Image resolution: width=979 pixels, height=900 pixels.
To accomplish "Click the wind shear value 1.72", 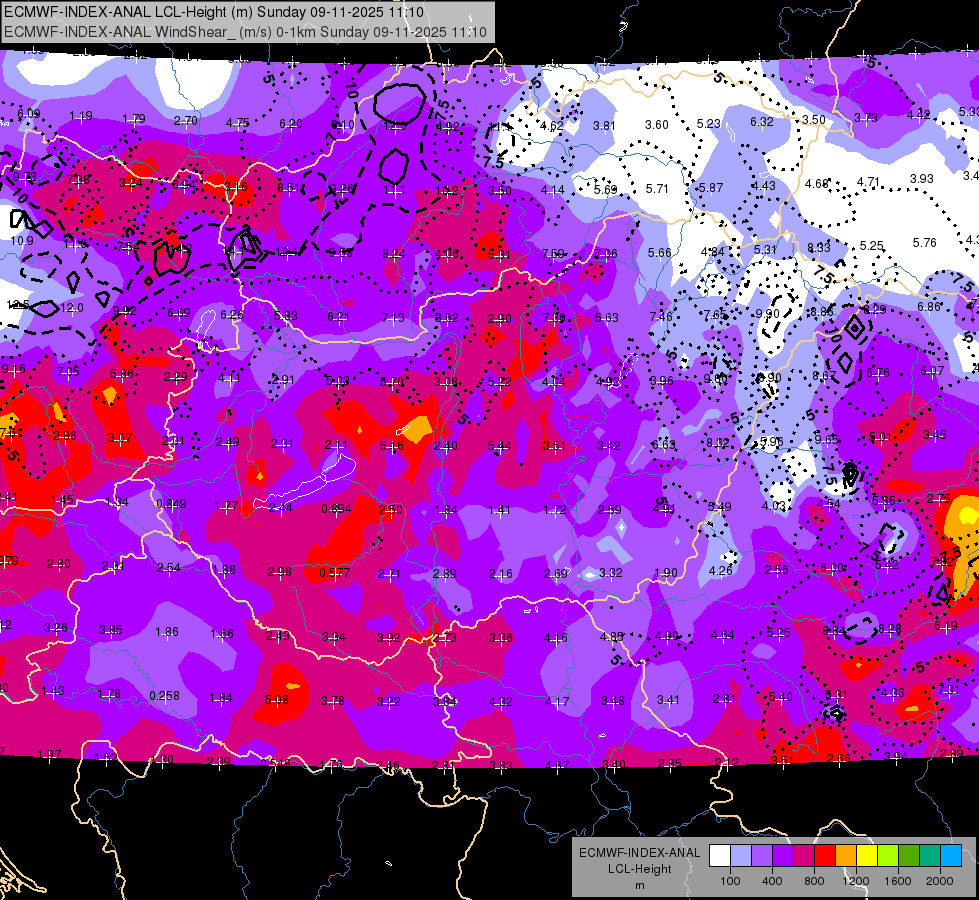I will [554, 510].
